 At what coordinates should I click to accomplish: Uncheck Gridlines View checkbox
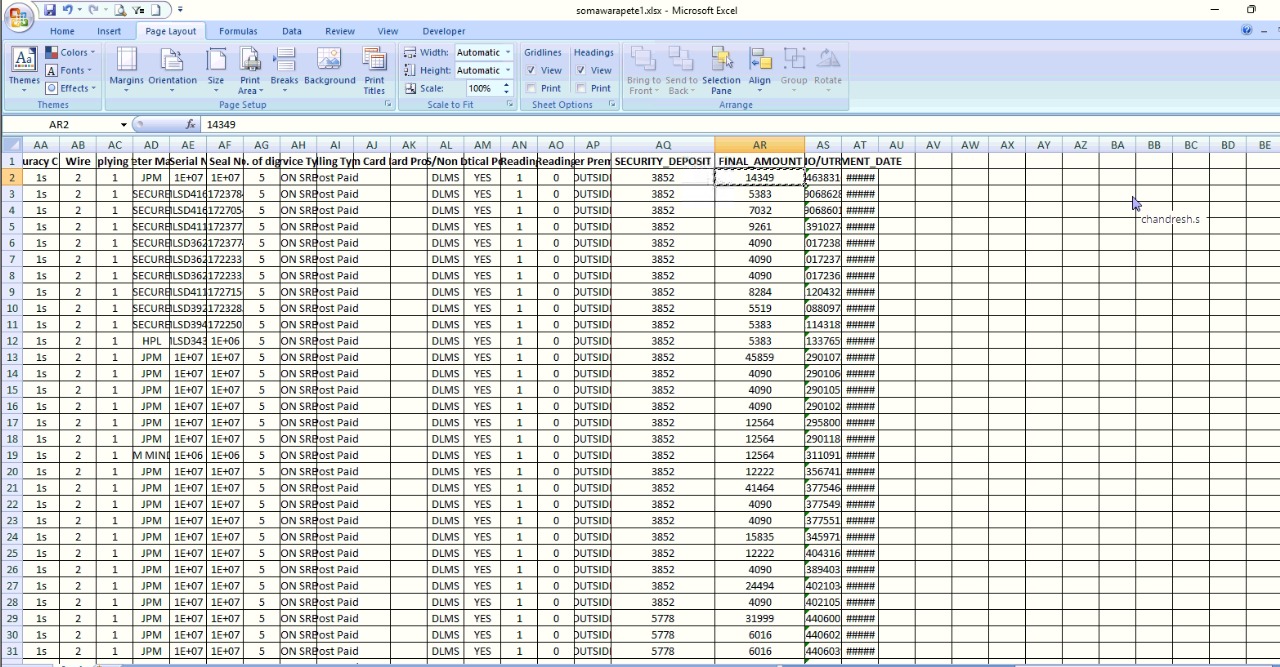pyautogui.click(x=531, y=71)
